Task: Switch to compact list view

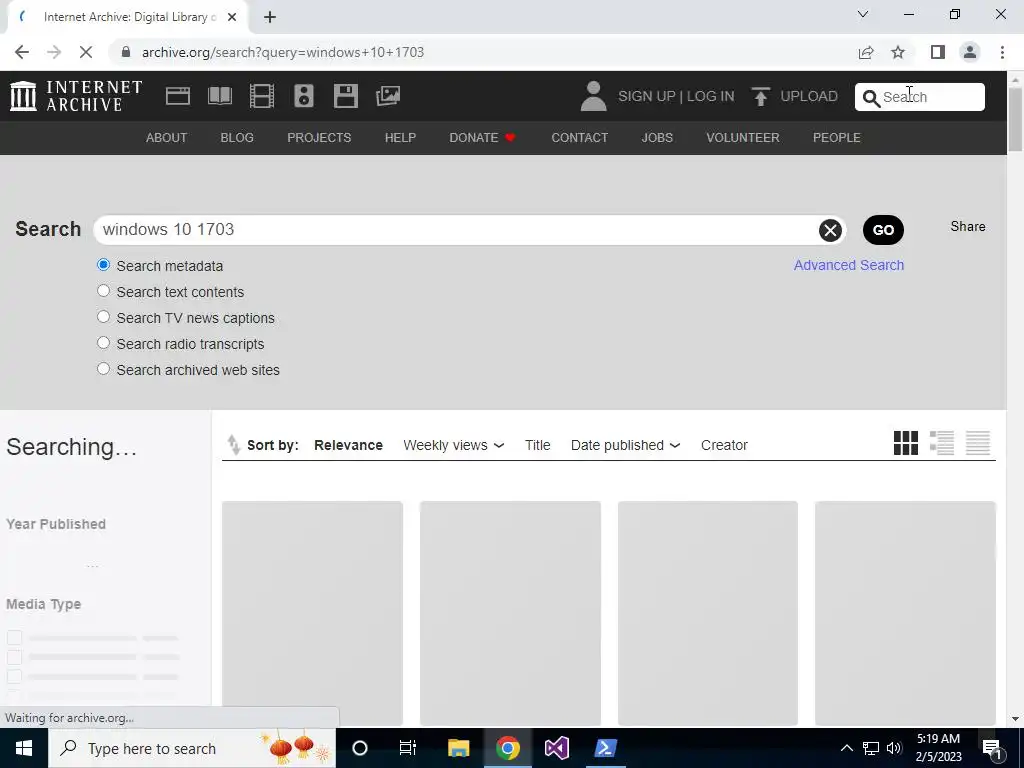Action: click(978, 443)
